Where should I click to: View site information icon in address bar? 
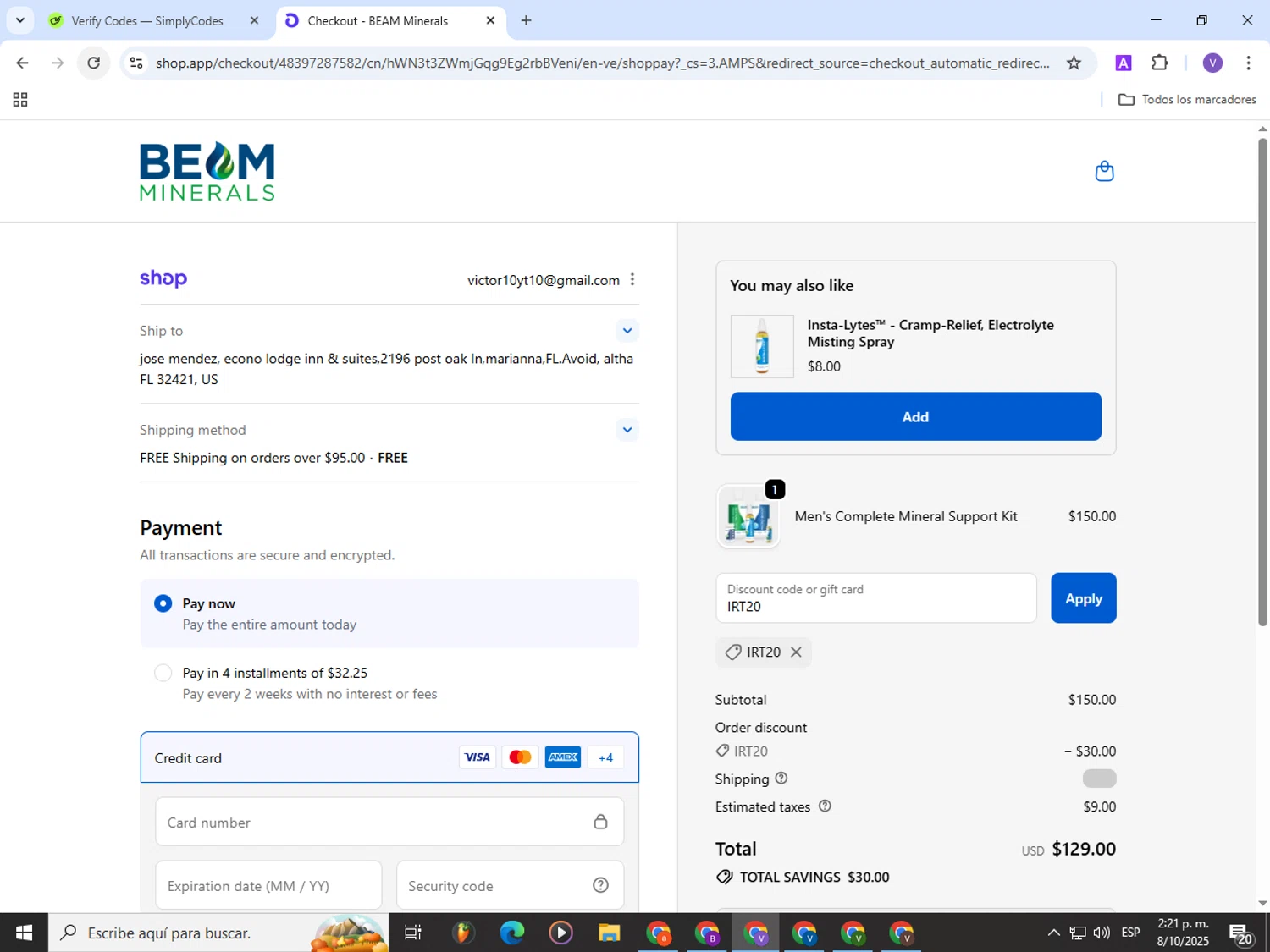point(136,63)
